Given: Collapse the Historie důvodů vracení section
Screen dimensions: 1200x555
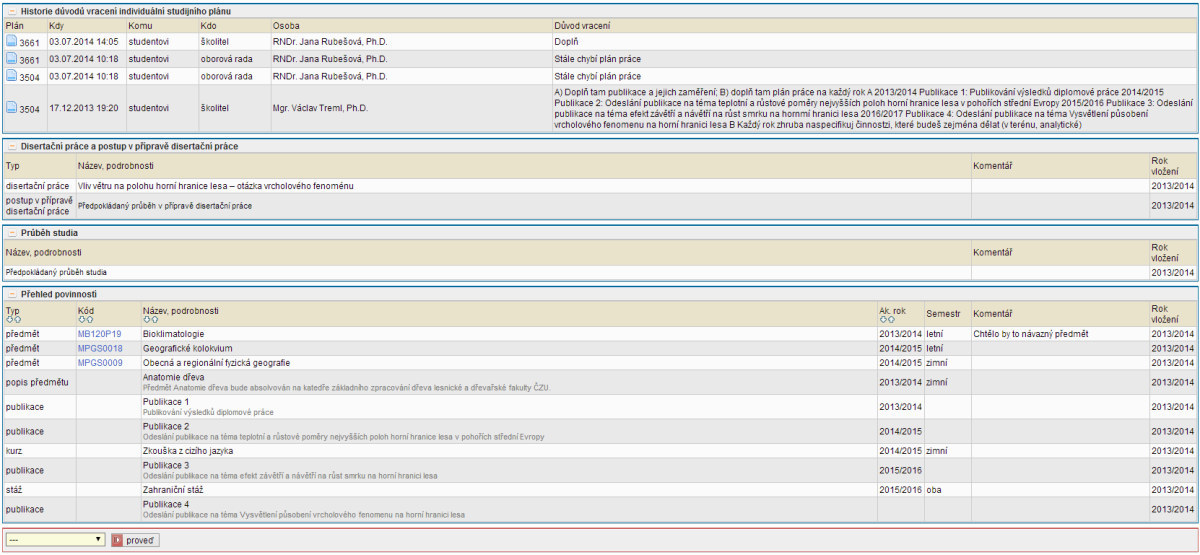Looking at the screenshot, I should [11, 9].
